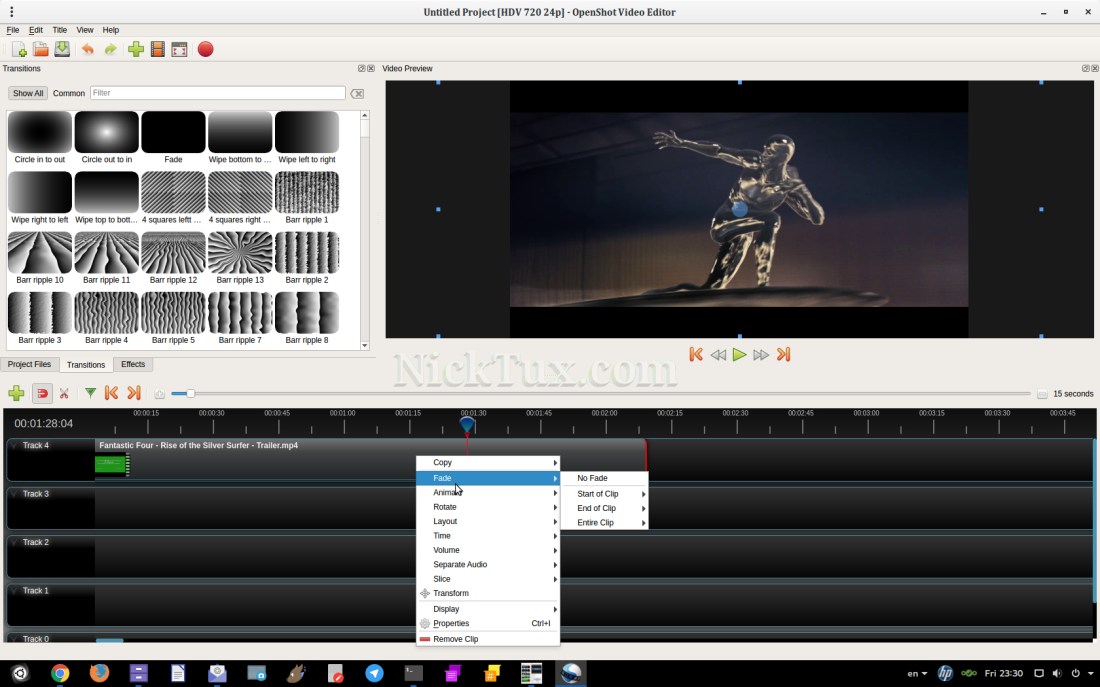Viewport: 1100px width, 687px height.
Task: Click Remove Clip in the context menu
Action: coord(455,639)
